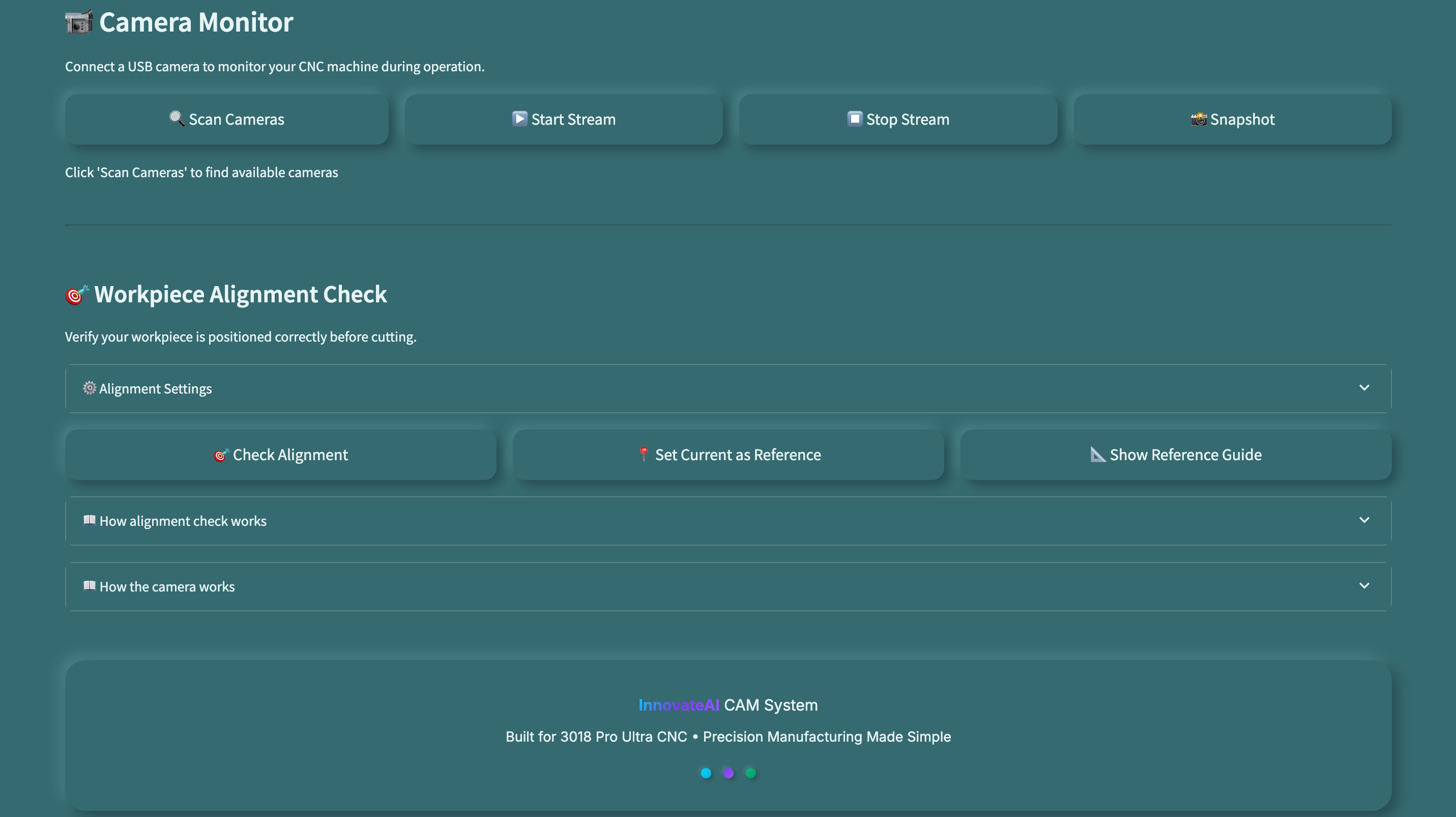This screenshot has width=1456, height=817.
Task: Set current frame as reference
Action: pos(729,455)
